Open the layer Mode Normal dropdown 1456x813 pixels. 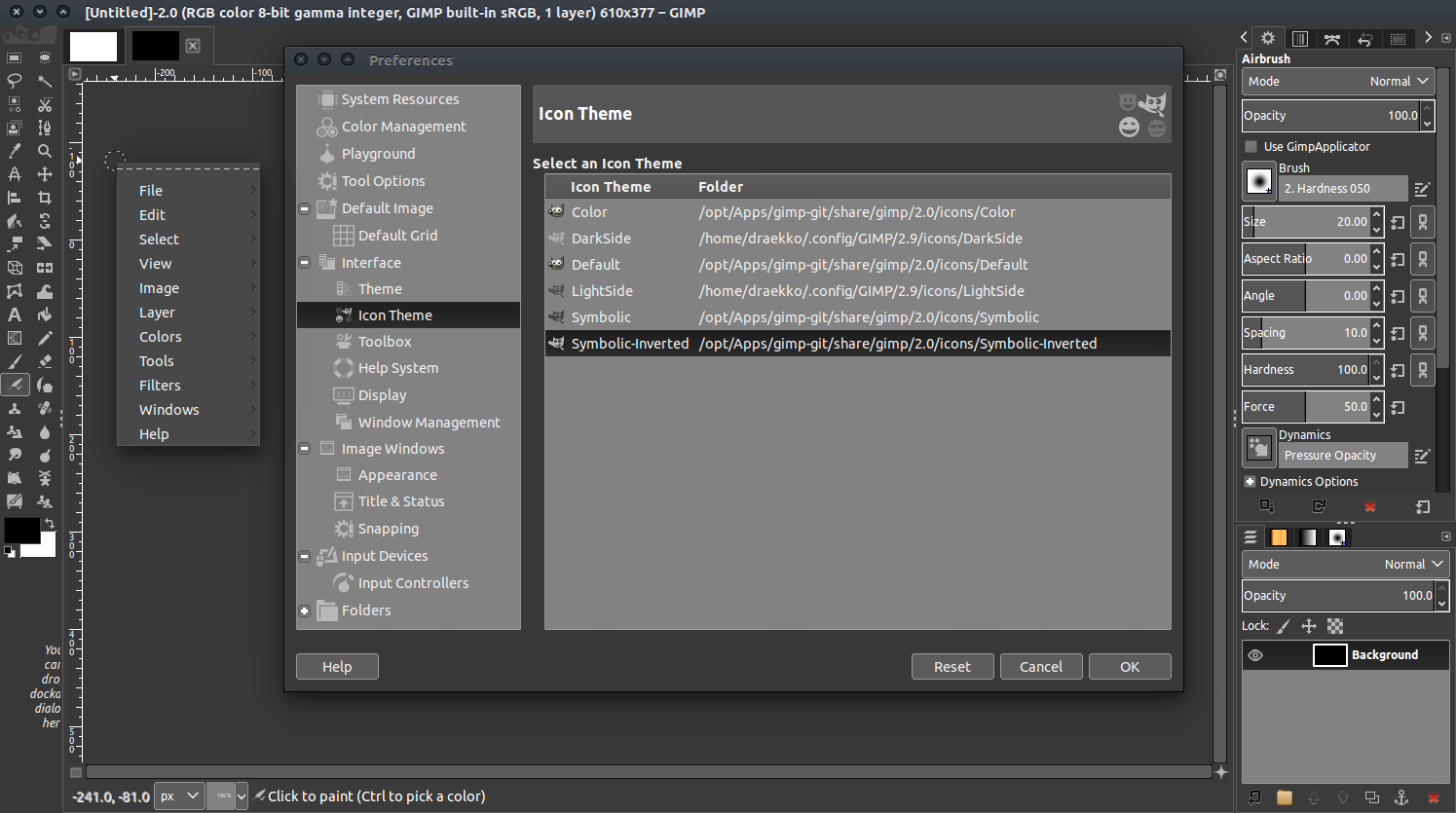point(1346,565)
